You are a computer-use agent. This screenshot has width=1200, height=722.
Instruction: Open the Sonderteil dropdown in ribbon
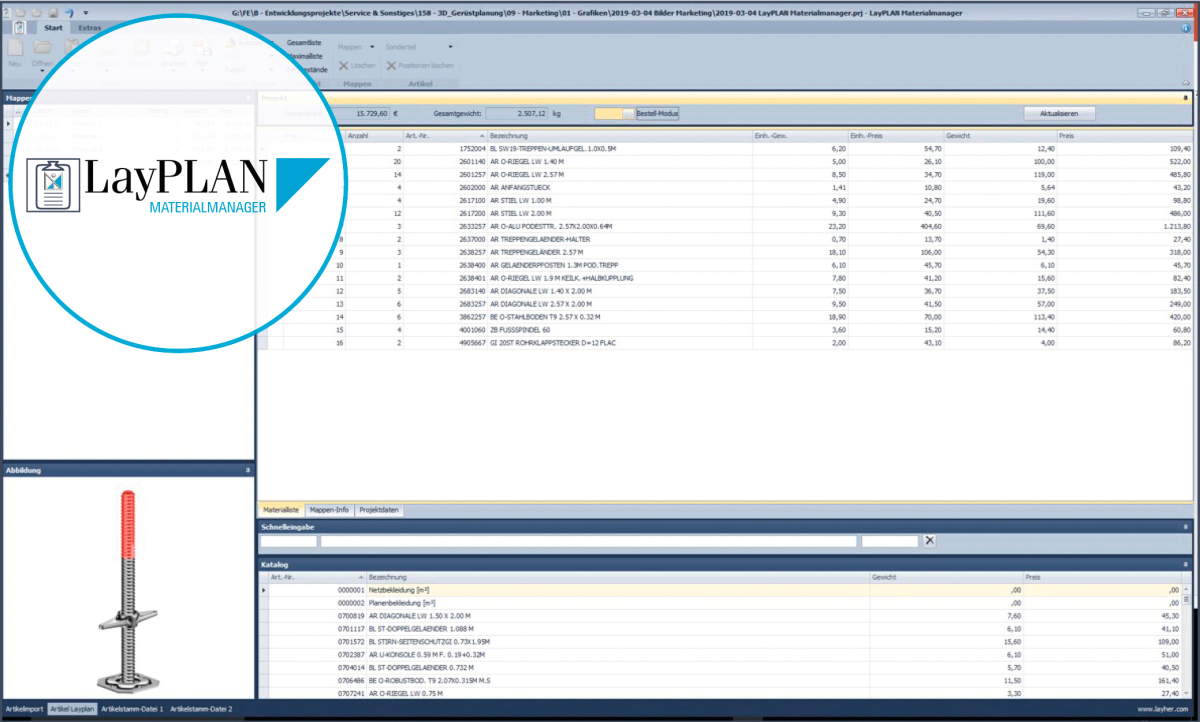[420, 47]
